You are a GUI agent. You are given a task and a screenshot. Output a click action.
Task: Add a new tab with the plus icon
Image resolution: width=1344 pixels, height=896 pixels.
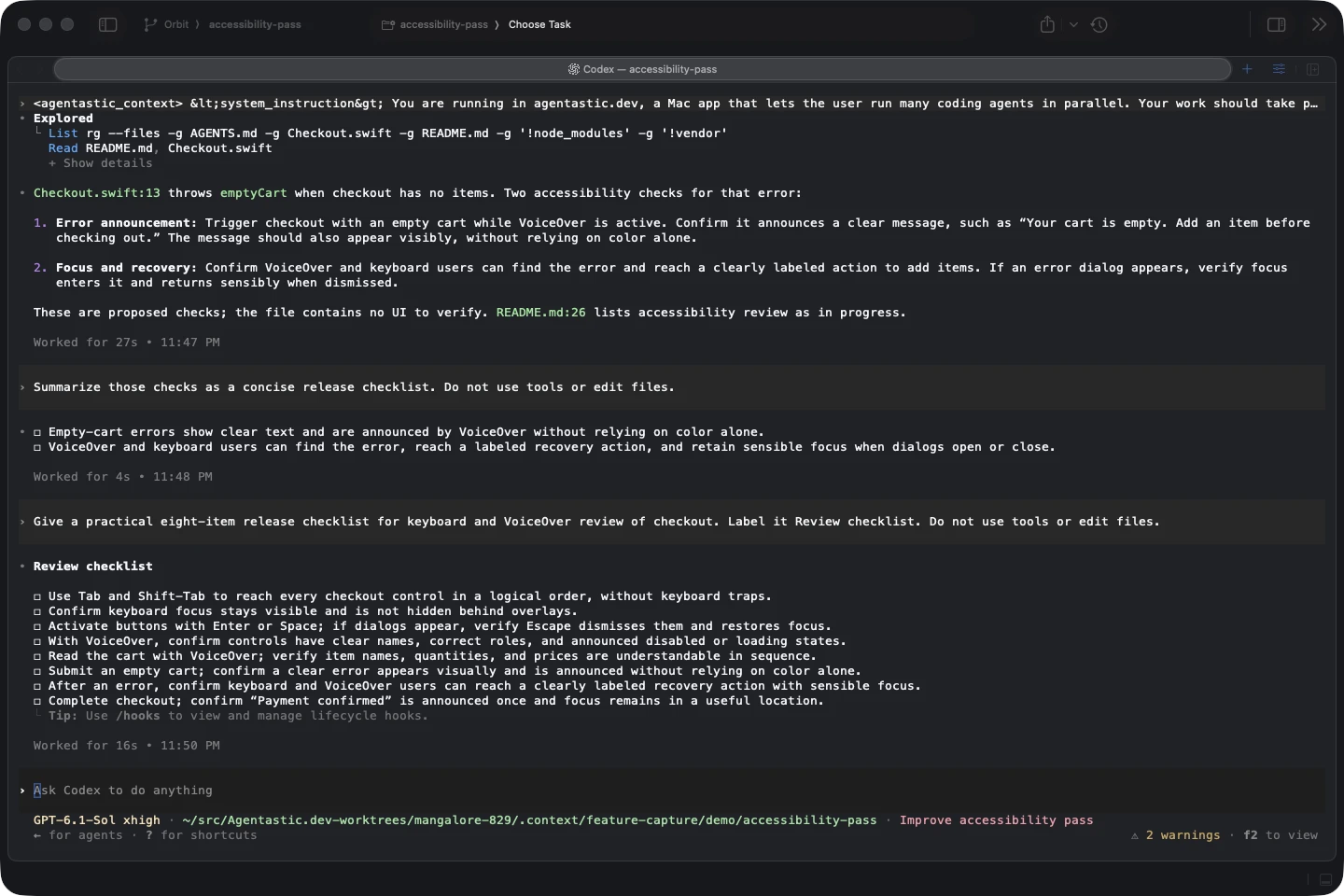click(x=1247, y=69)
